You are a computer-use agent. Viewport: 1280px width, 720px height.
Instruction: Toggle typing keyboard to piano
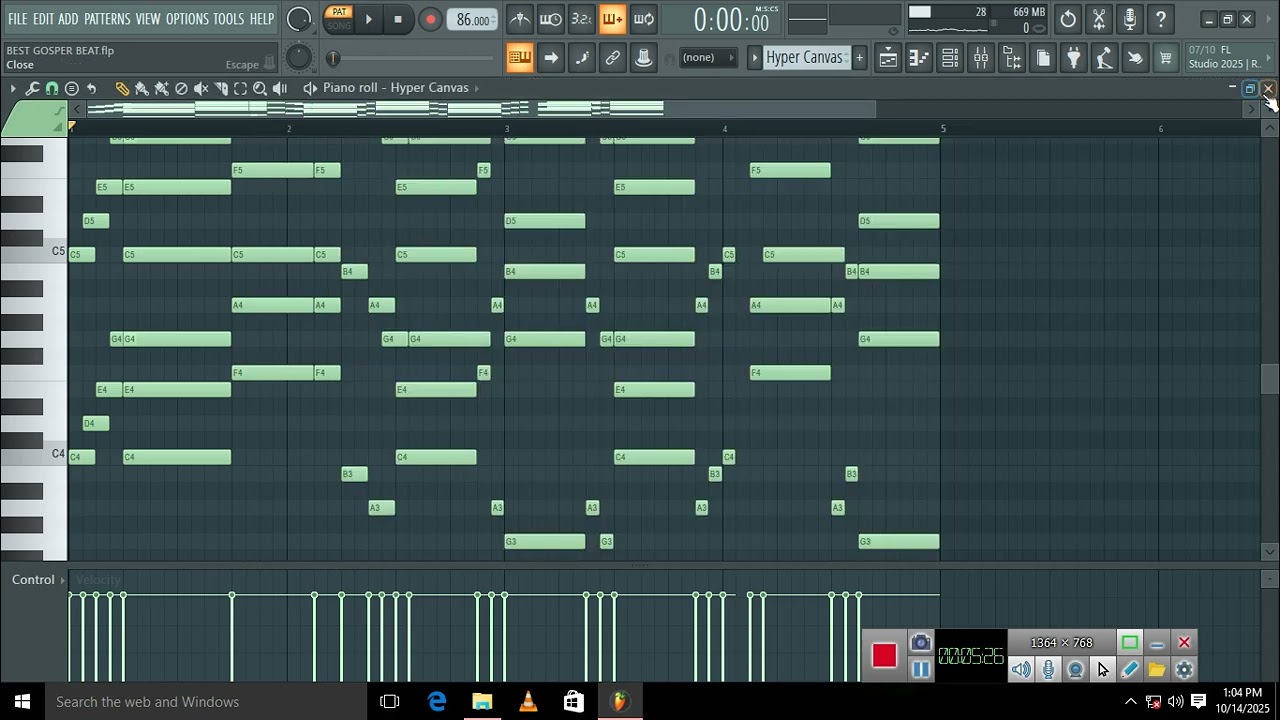[x=520, y=58]
